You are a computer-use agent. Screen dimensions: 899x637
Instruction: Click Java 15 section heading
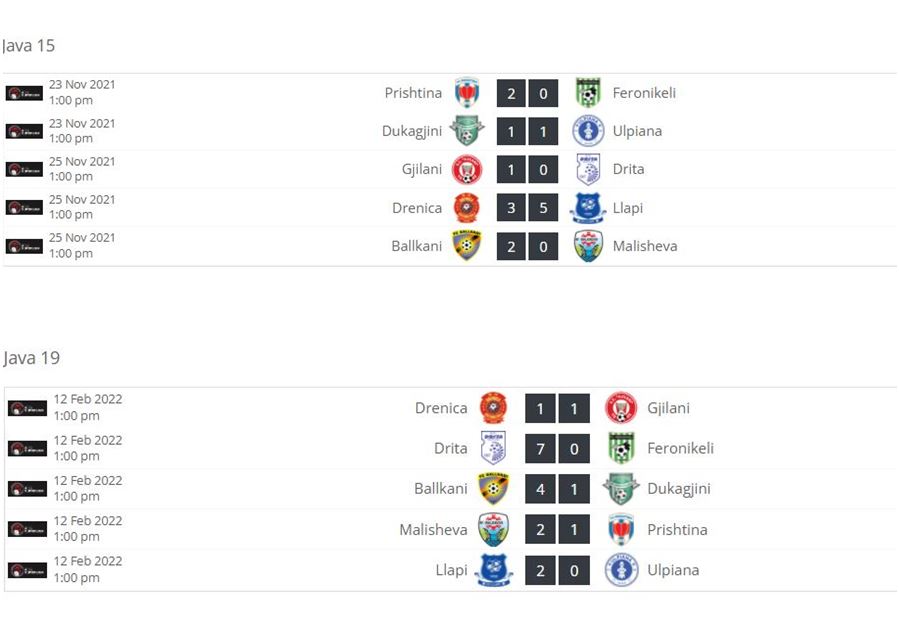[x=29, y=45]
